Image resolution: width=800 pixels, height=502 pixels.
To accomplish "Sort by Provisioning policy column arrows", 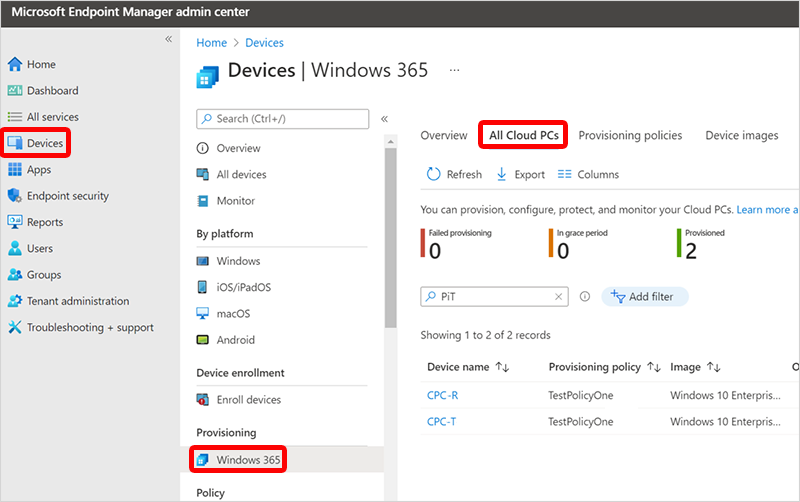I will point(654,367).
